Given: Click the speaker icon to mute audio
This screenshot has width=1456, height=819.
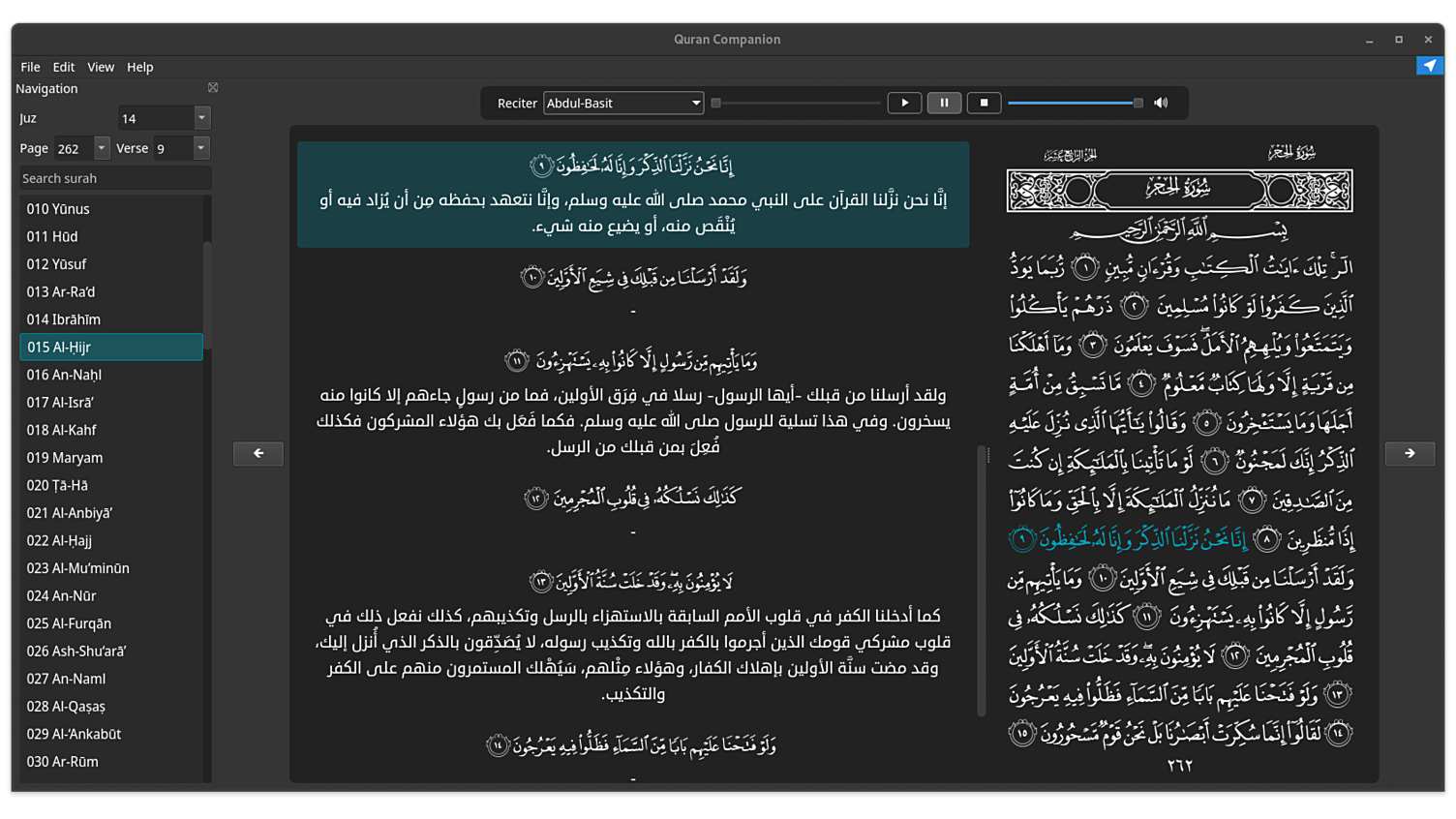Looking at the screenshot, I should [1160, 103].
